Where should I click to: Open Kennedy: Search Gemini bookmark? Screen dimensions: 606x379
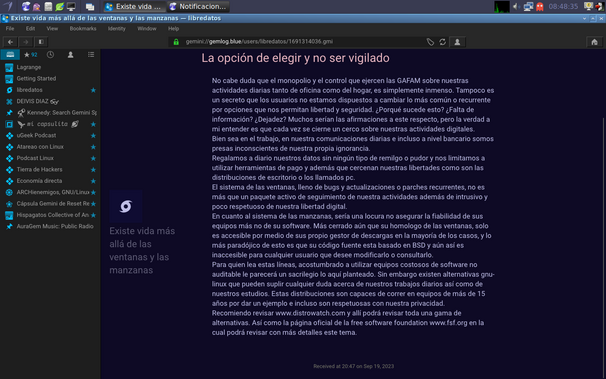coord(50,113)
